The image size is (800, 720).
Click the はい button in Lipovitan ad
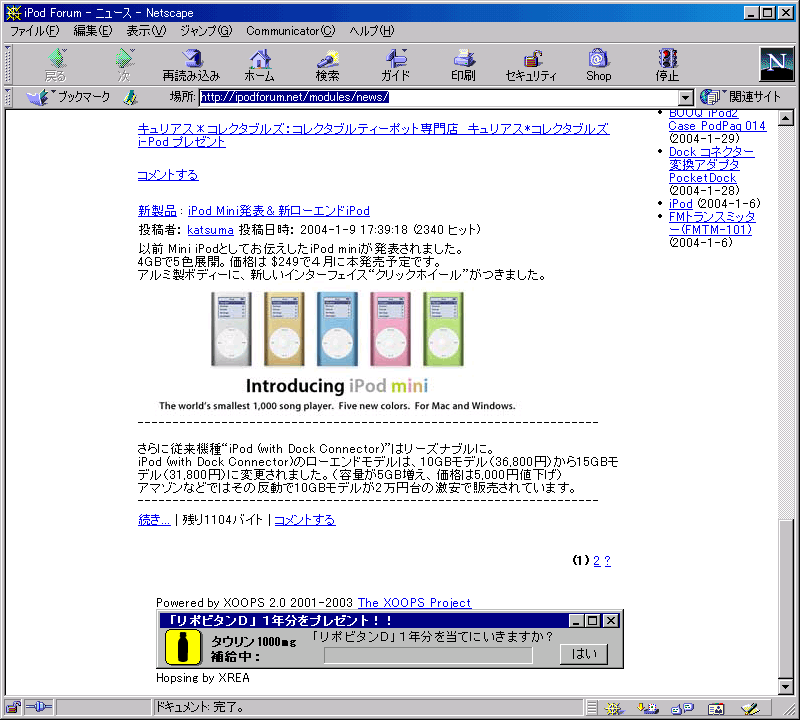[584, 654]
